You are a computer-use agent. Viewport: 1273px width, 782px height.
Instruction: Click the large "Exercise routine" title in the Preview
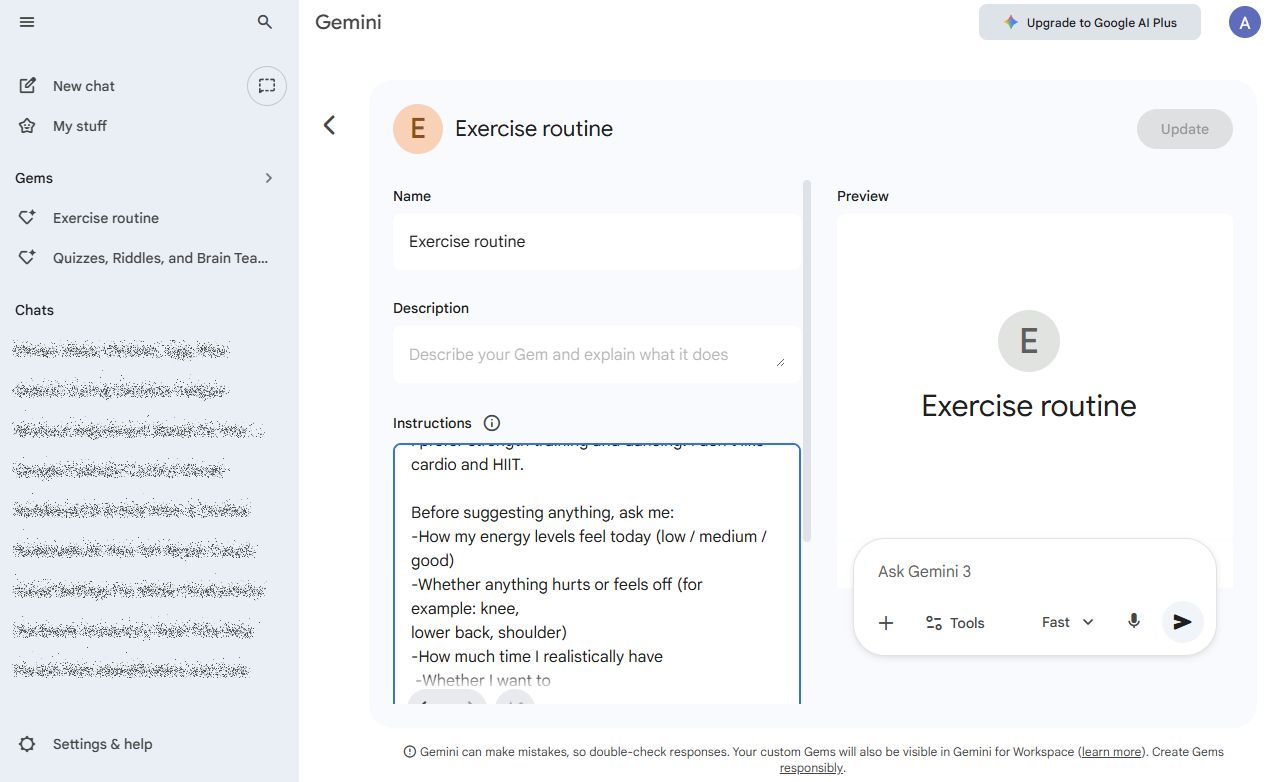pos(1029,406)
